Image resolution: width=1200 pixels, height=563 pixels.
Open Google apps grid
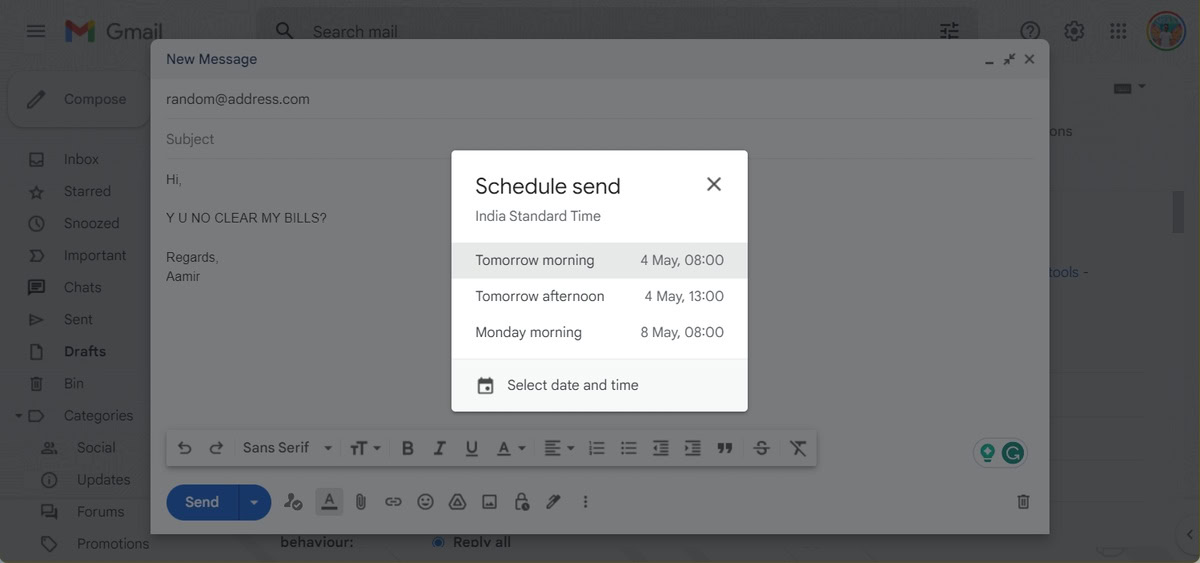pyautogui.click(x=1118, y=31)
